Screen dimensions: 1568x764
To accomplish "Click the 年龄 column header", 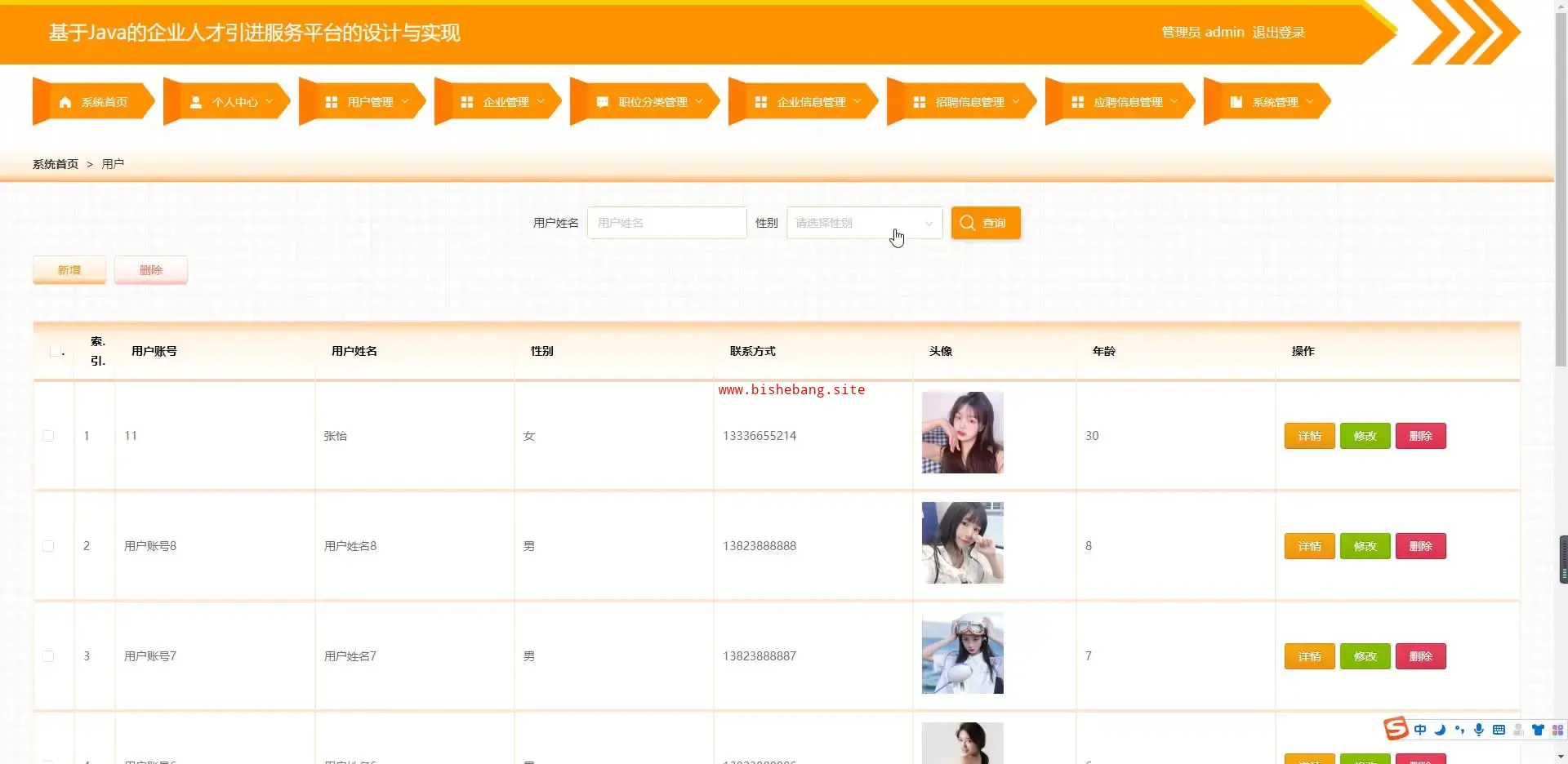I will 1104,351.
